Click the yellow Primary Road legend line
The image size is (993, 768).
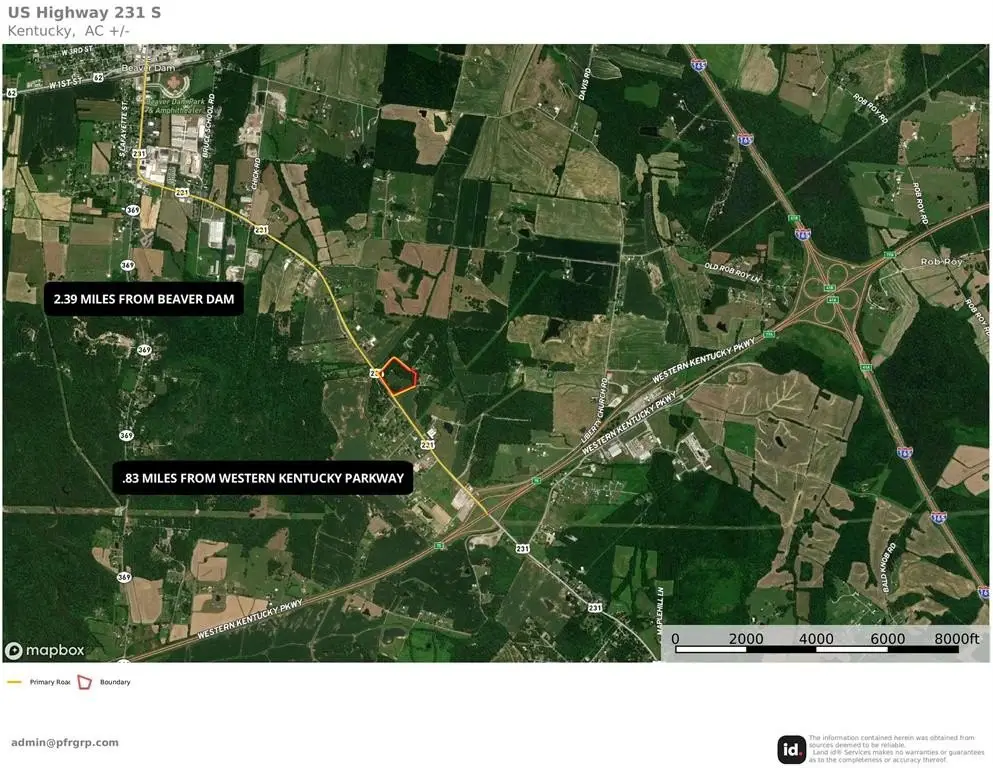pyautogui.click(x=15, y=682)
